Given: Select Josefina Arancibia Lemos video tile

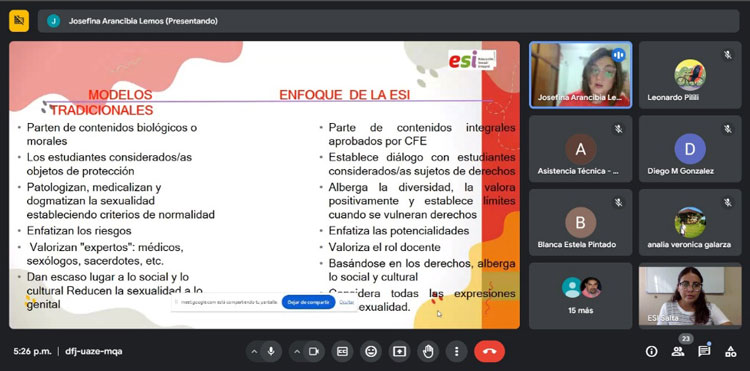Looking at the screenshot, I should (x=581, y=75).
